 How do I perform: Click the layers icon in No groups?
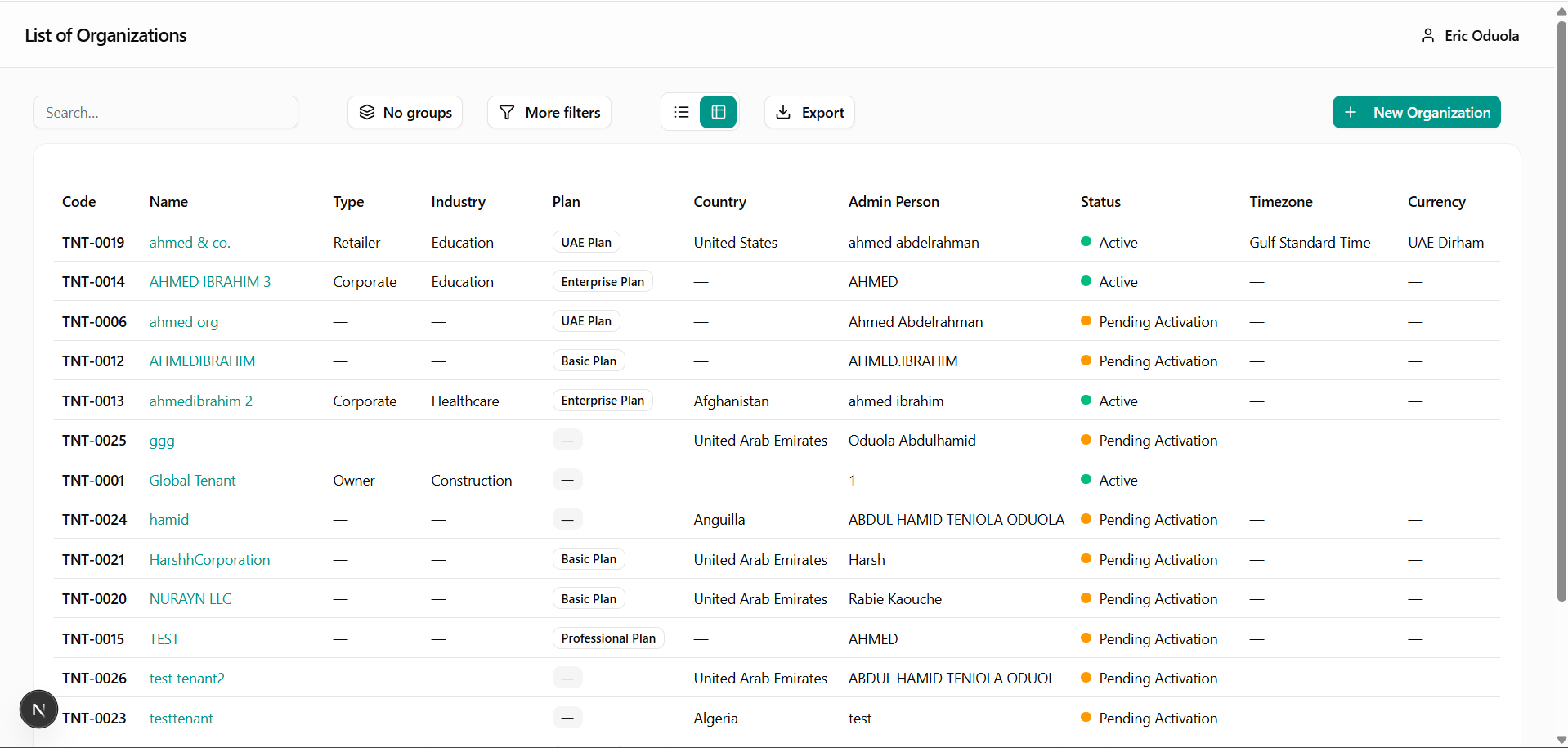point(367,112)
